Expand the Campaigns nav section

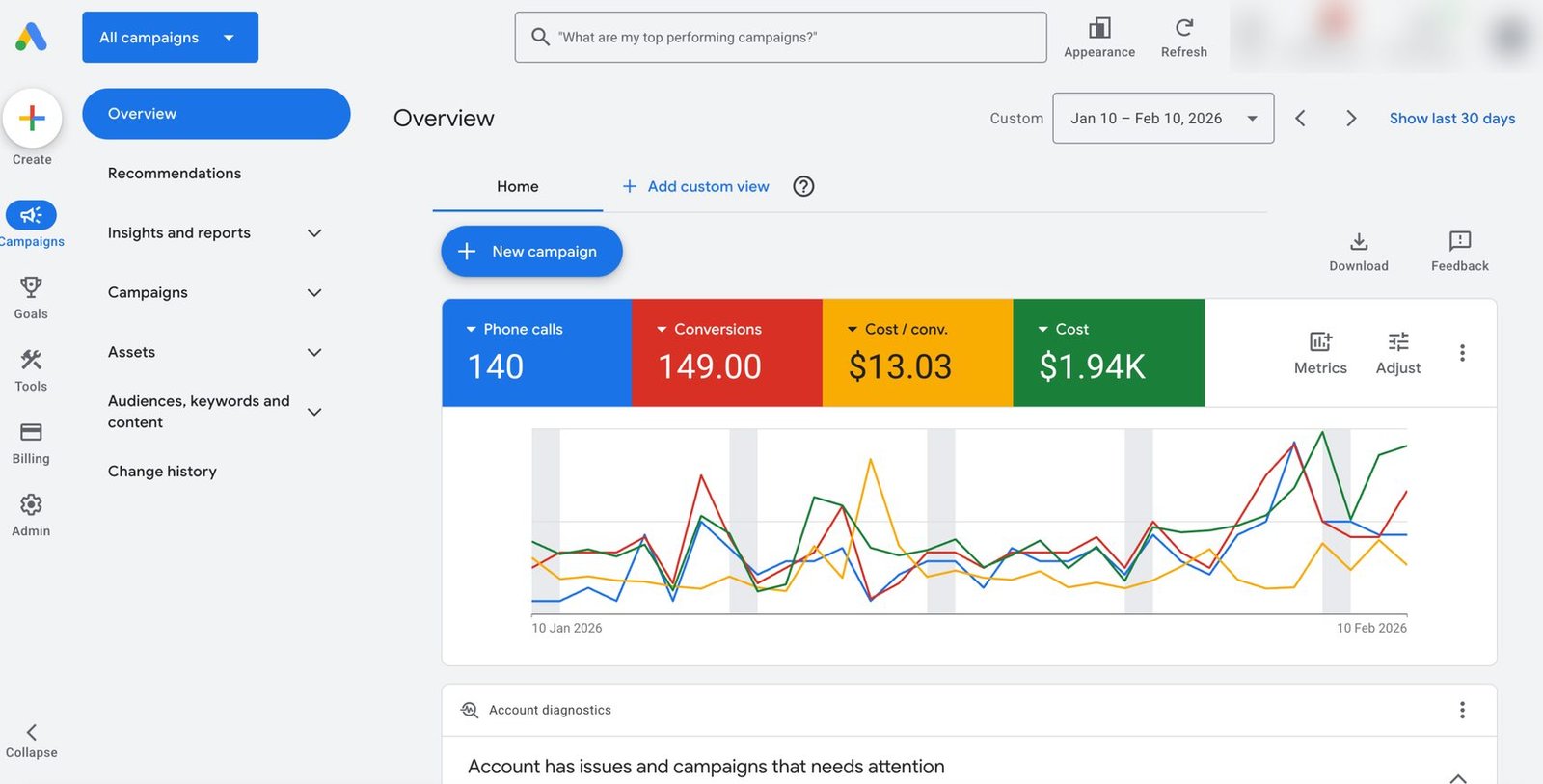[x=314, y=293]
